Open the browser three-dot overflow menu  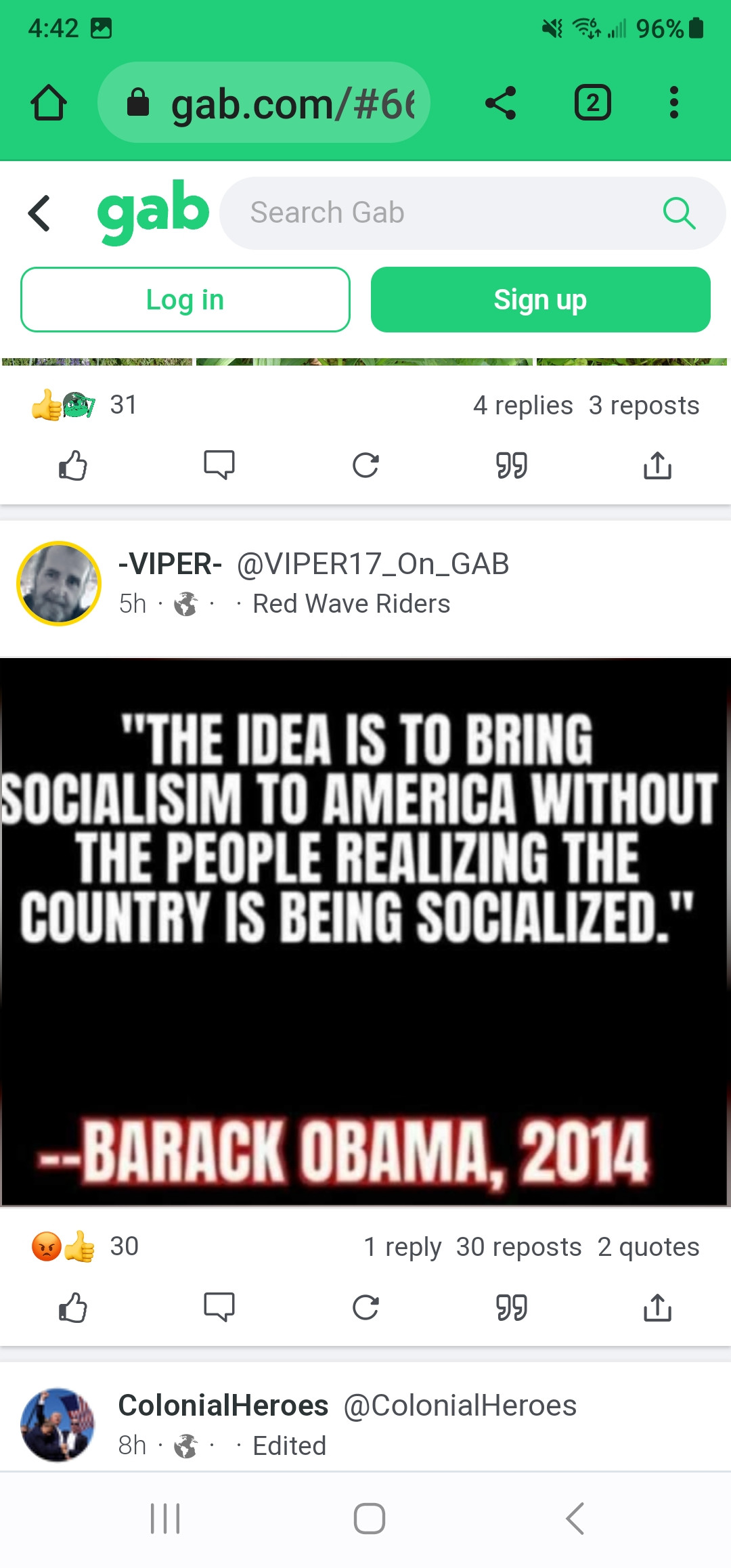pos(673,103)
